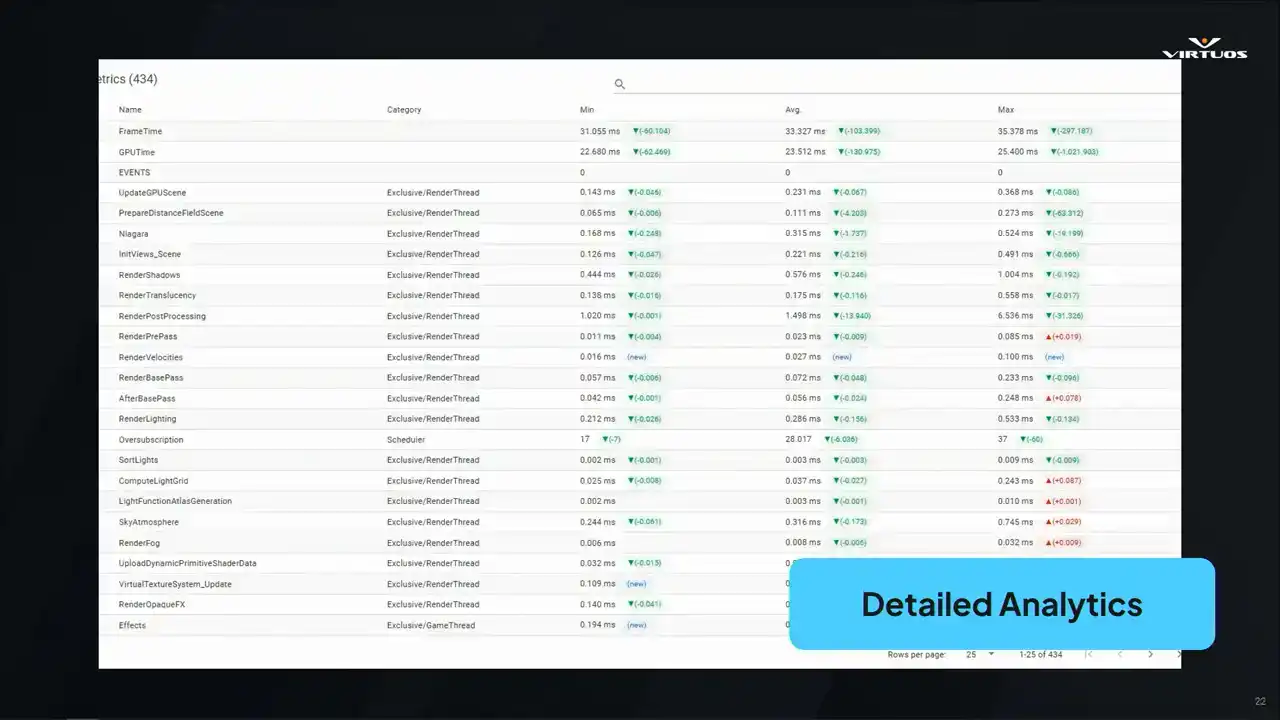
Task: Click the RenderPostProcessing metric name
Action: (x=162, y=316)
